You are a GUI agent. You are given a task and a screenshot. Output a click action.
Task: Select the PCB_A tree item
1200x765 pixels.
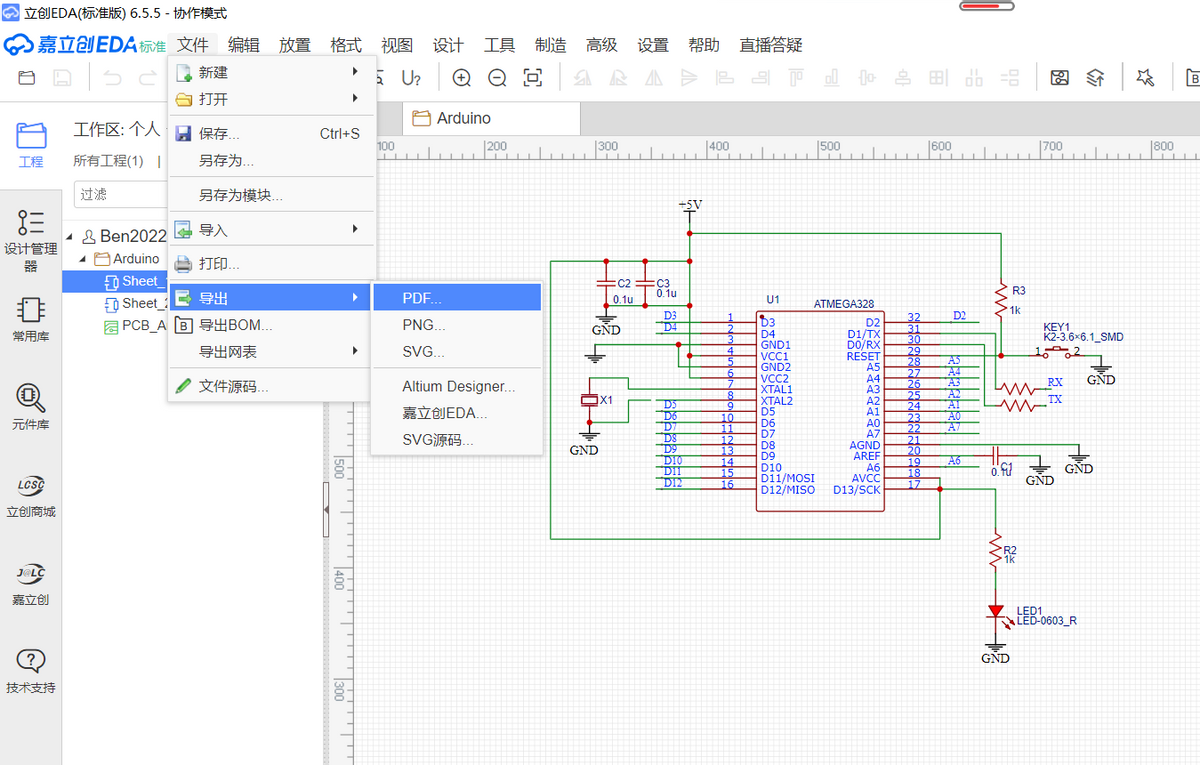pos(135,325)
